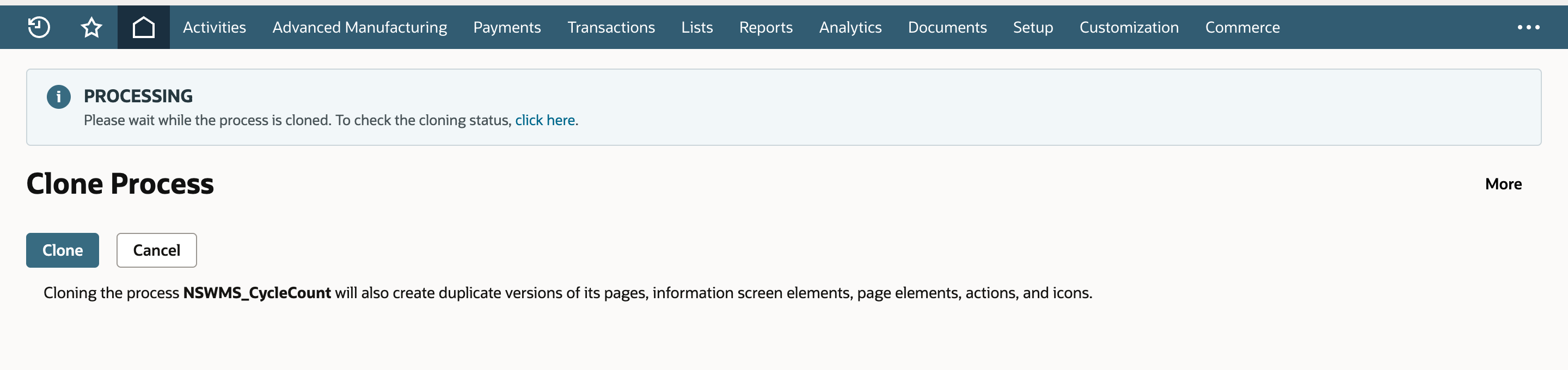Screen dimensions: 1568x370
Task: Open the Advanced Manufacturing menu
Action: [360, 27]
